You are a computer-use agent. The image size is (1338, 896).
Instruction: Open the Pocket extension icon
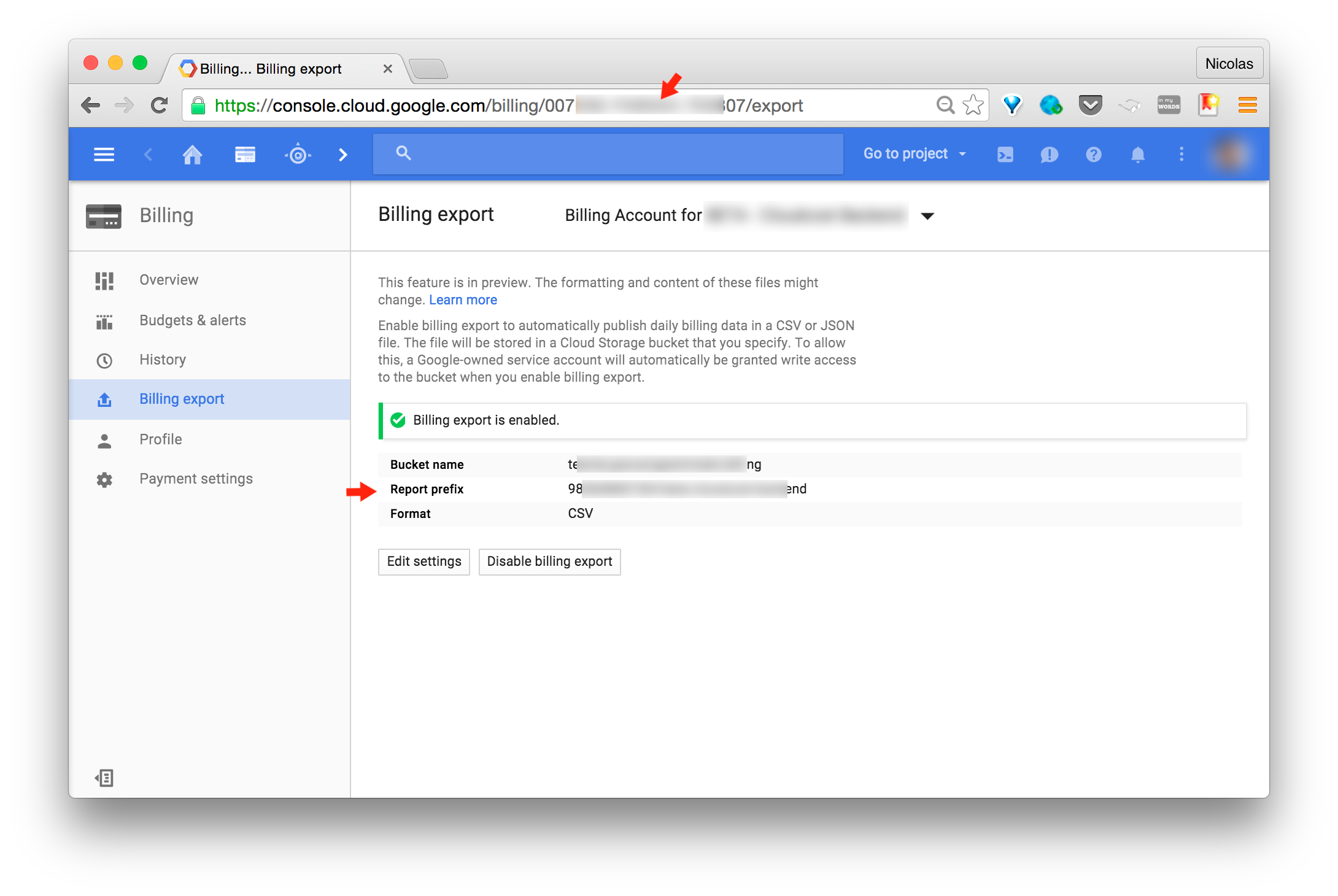coord(1091,105)
